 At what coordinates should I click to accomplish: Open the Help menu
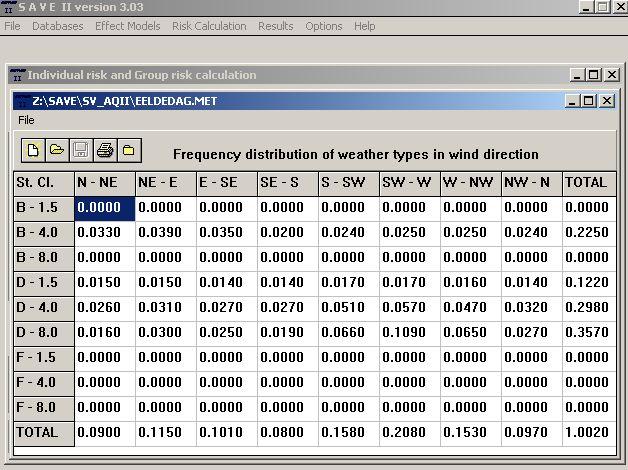[x=364, y=26]
